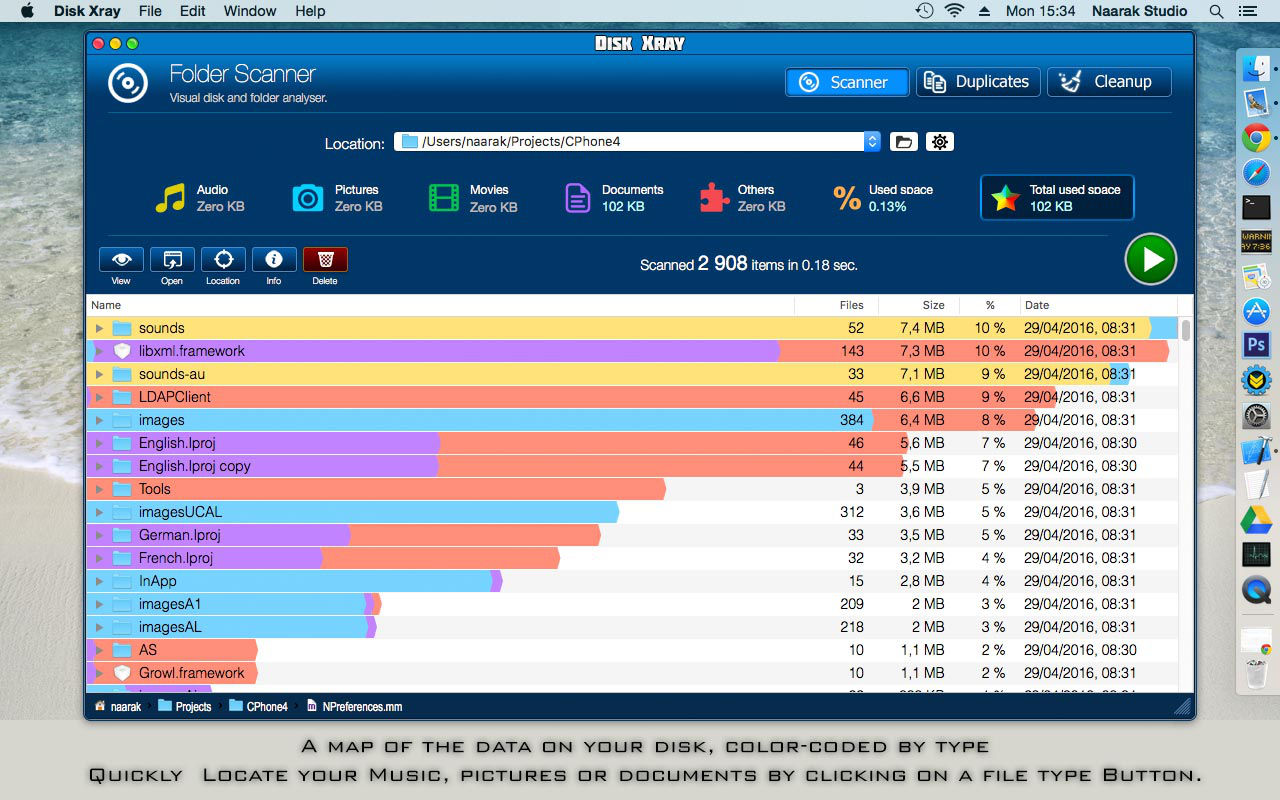Expand the libxml.framework row

click(x=99, y=351)
